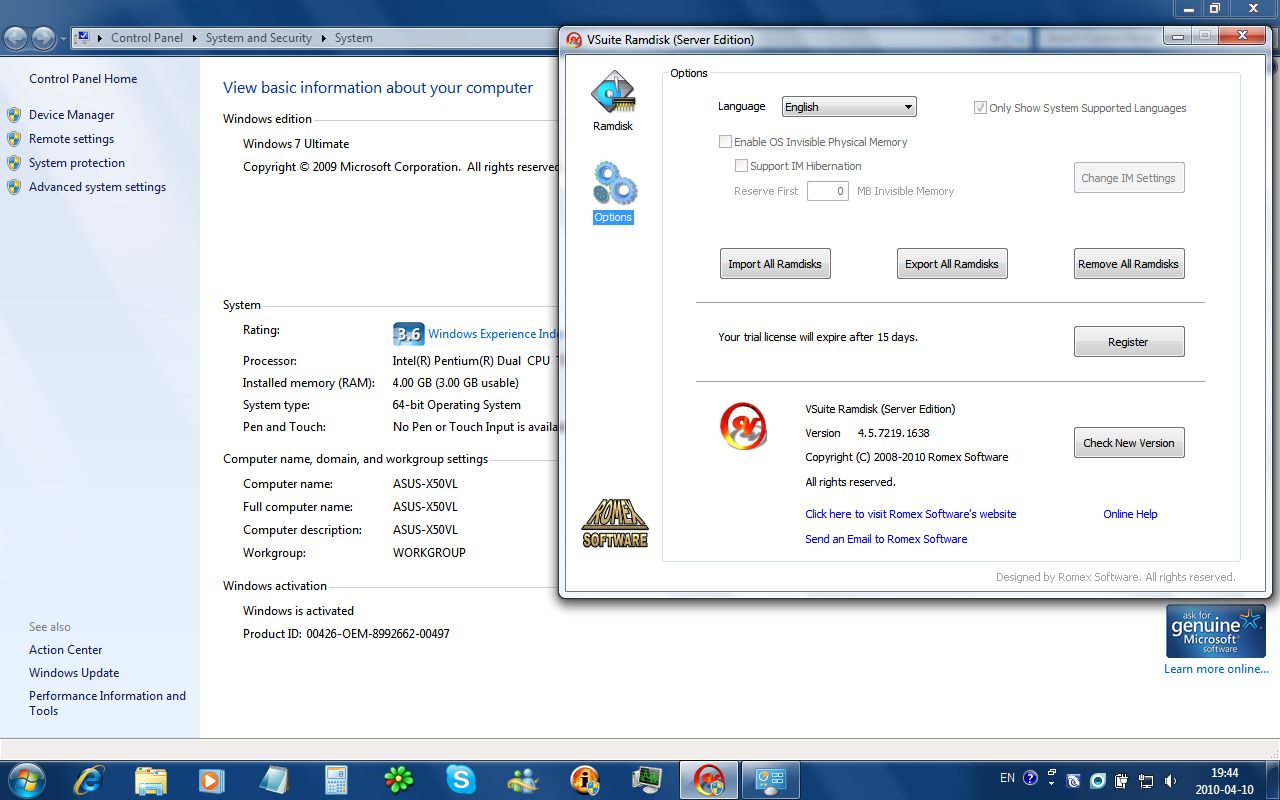The image size is (1280, 800).
Task: Open Device Manager in Control Panel sidebar
Action: (x=71, y=115)
